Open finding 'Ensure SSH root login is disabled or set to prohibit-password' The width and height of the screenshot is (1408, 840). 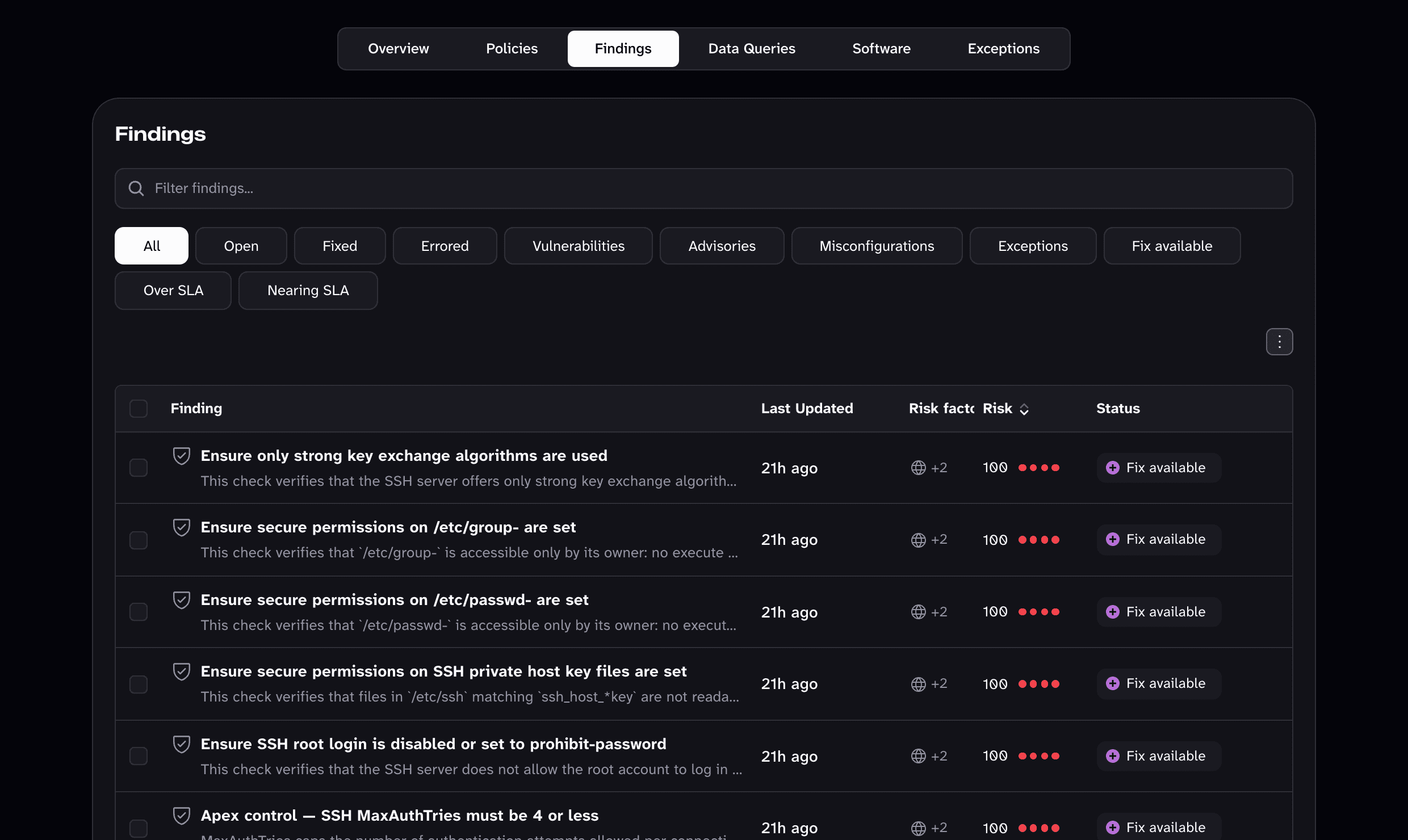click(433, 744)
